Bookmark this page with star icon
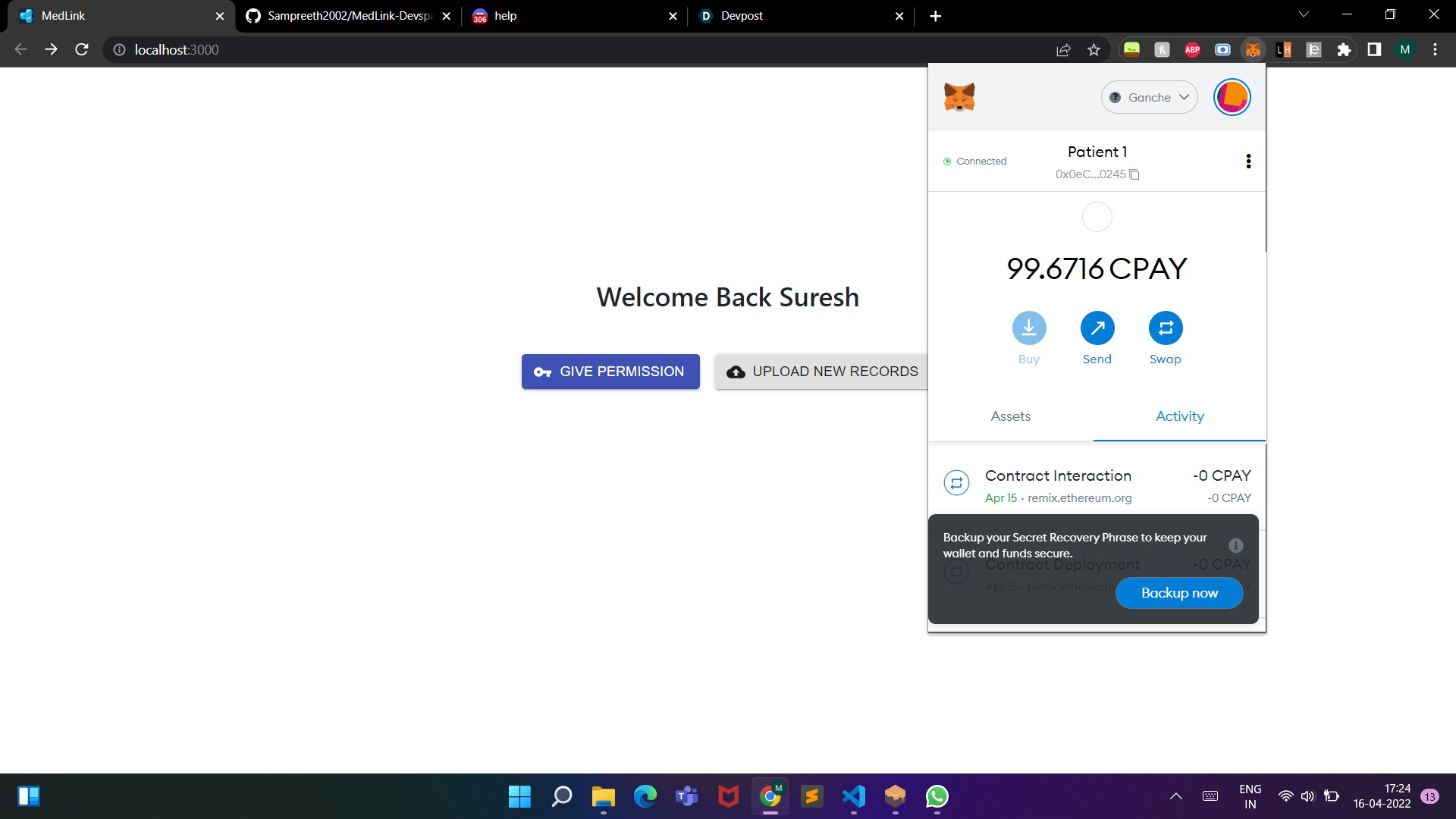The image size is (1456, 819). pyautogui.click(x=1094, y=50)
